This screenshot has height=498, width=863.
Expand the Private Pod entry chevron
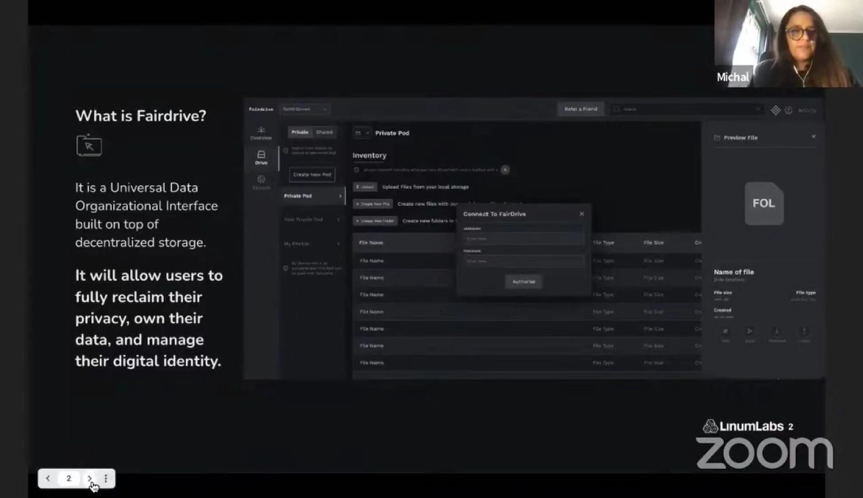click(x=340, y=196)
